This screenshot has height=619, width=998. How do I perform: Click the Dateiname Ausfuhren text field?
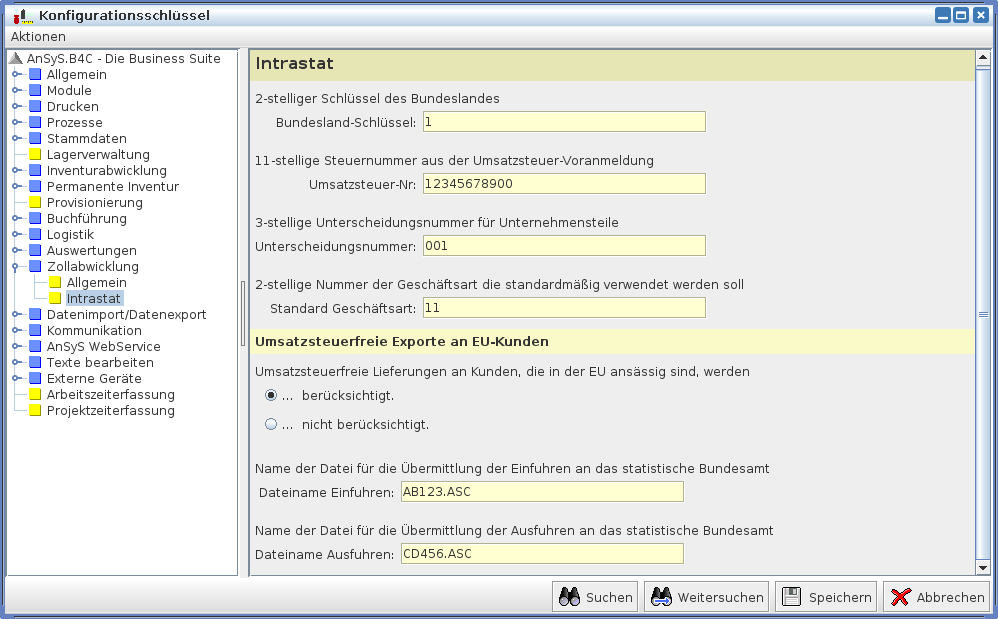tap(542, 554)
